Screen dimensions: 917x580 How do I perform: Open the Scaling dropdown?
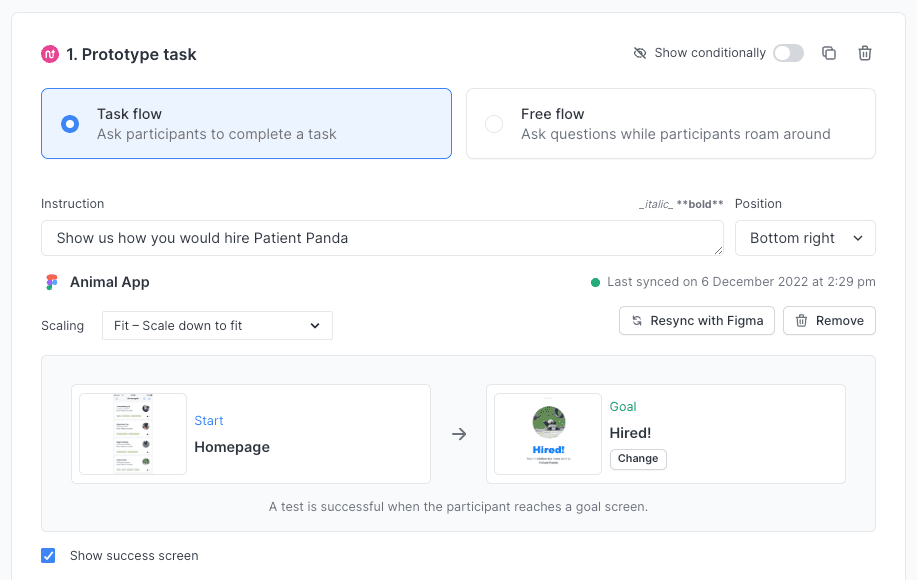point(217,325)
